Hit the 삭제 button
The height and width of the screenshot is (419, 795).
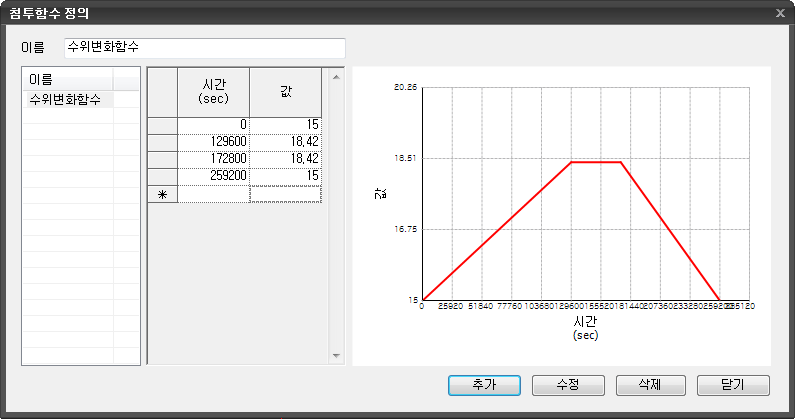coord(652,385)
